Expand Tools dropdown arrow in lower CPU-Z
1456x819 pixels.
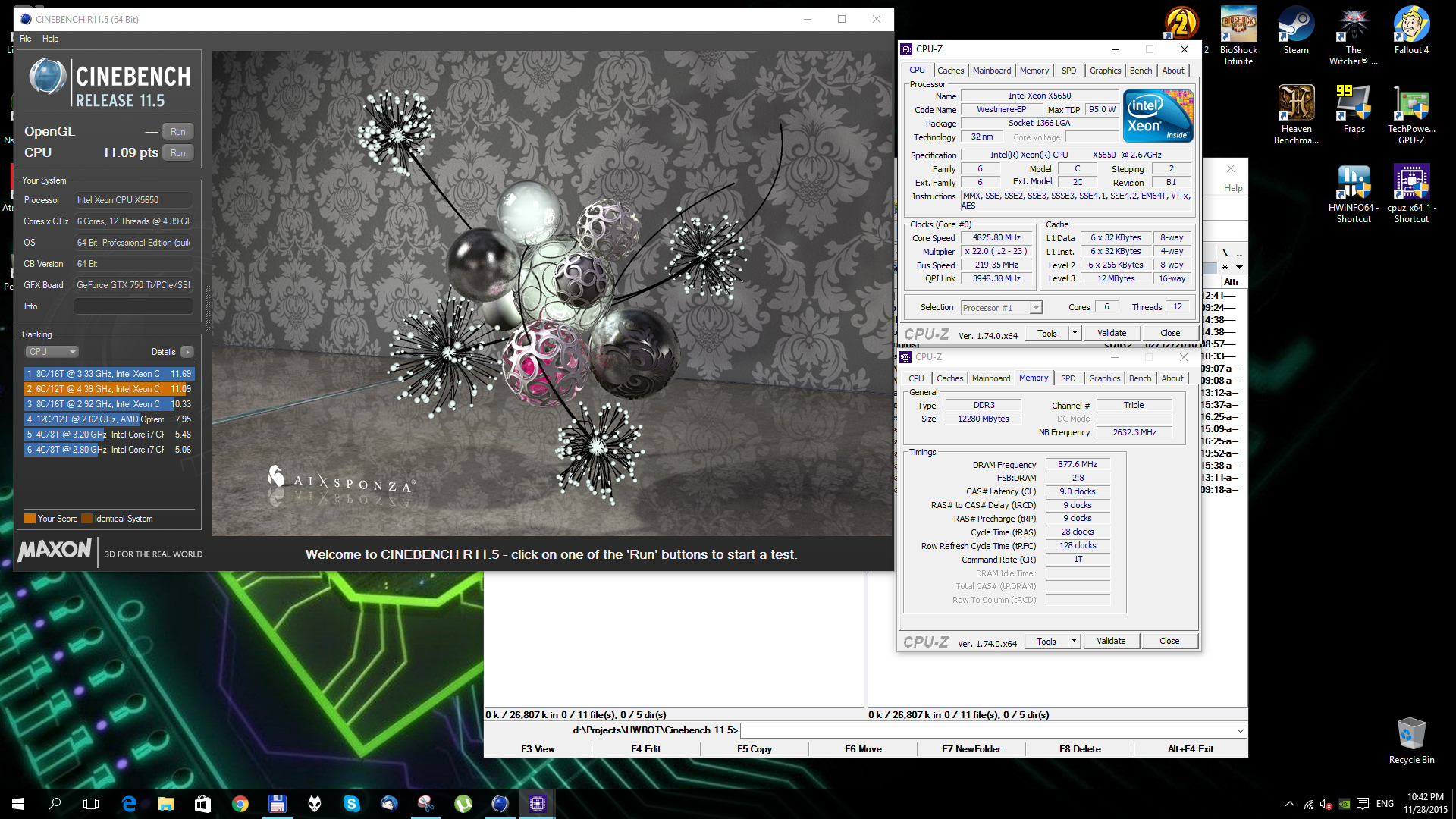click(x=1074, y=641)
